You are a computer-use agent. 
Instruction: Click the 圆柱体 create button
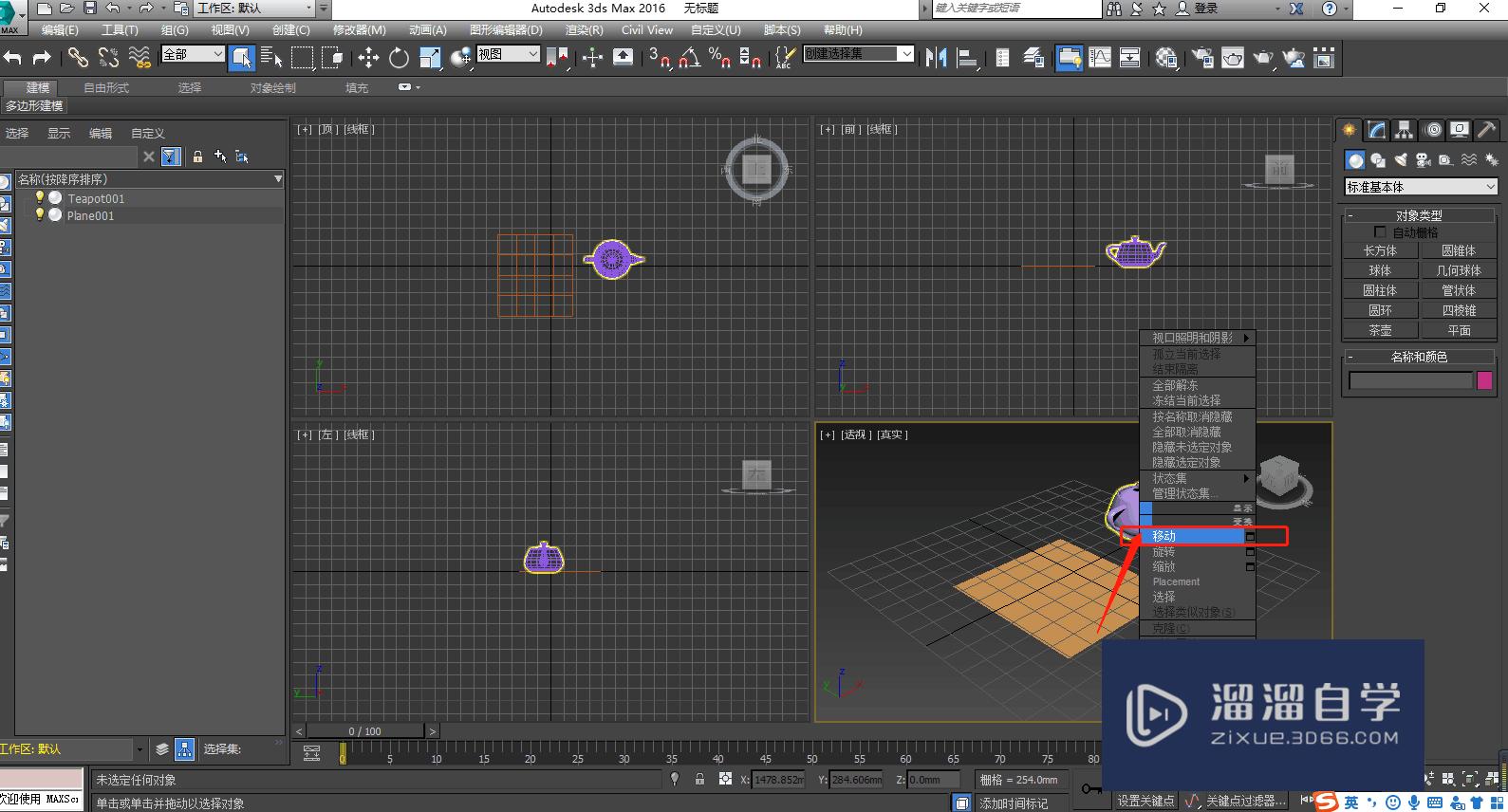coord(1380,290)
